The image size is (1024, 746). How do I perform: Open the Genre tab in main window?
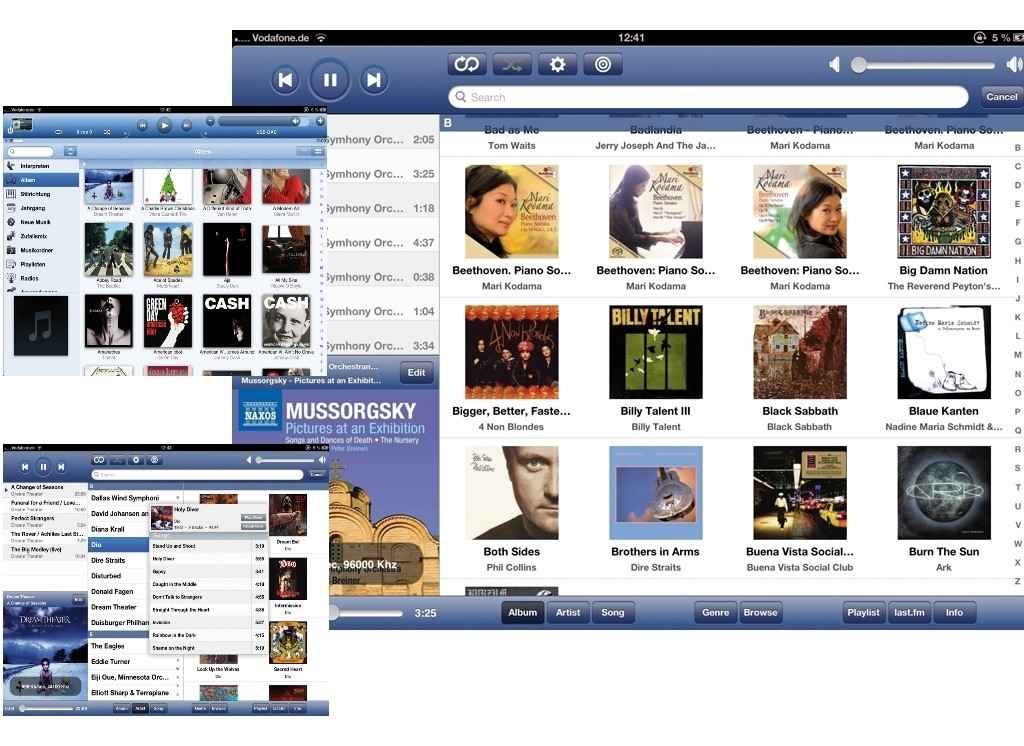pyautogui.click(x=716, y=612)
